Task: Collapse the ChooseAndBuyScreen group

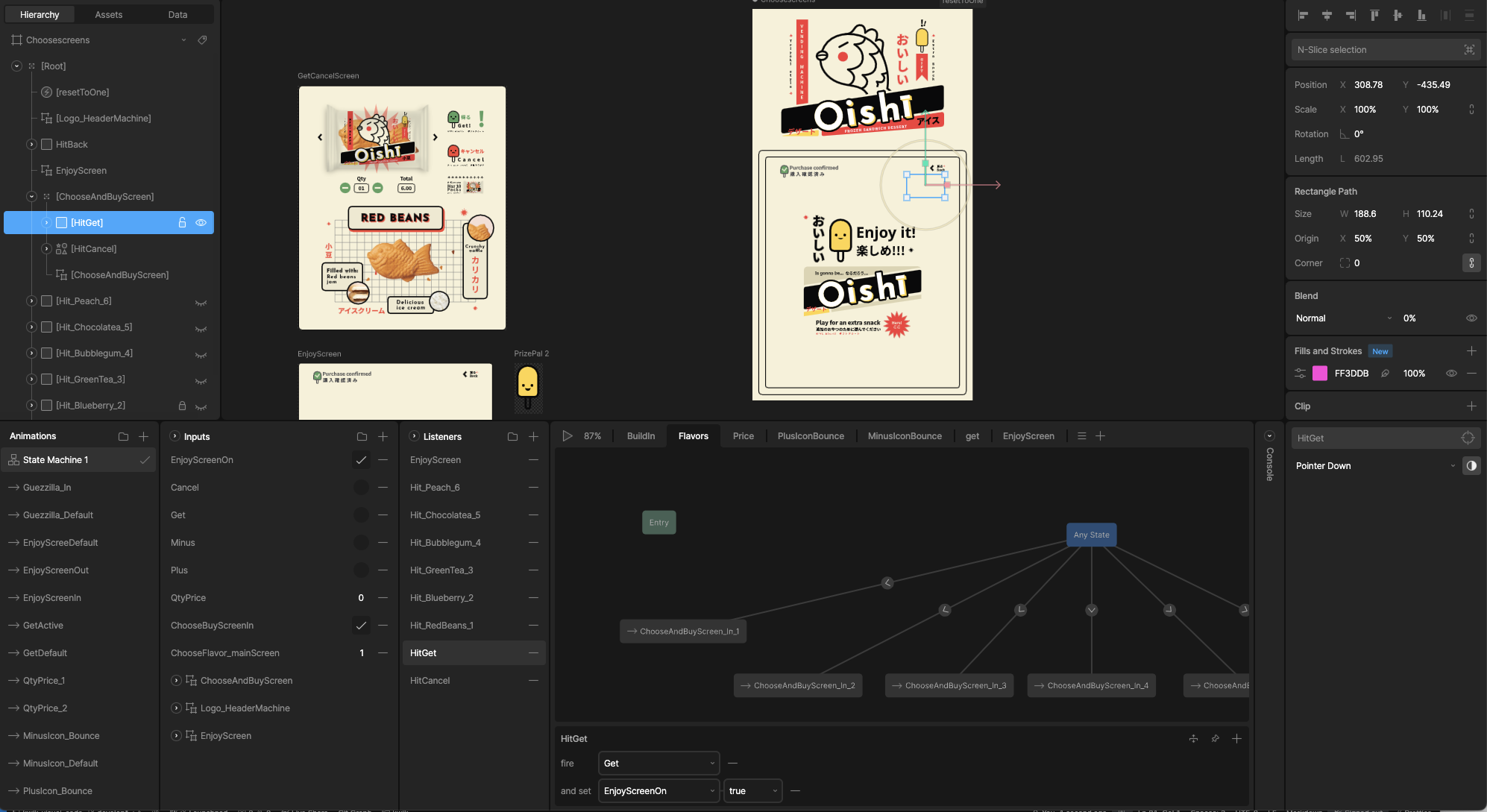Action: coord(31,196)
